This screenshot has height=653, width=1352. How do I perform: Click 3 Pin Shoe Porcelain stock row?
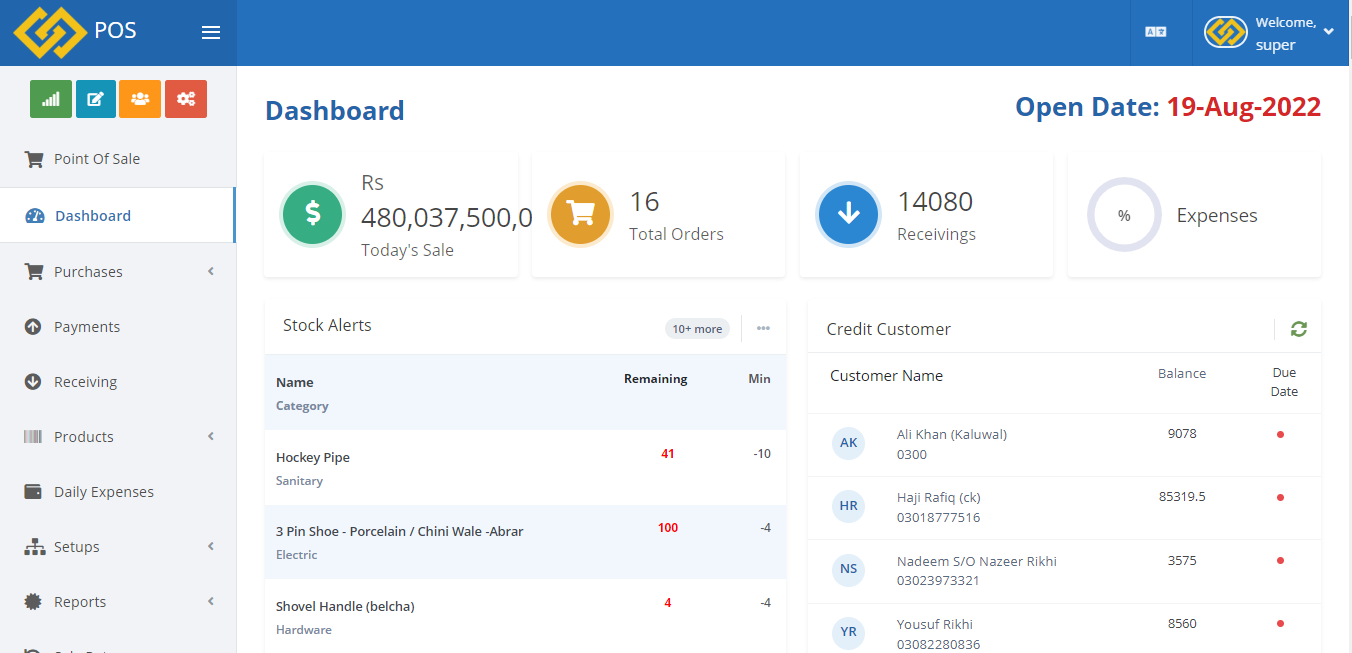click(x=525, y=542)
